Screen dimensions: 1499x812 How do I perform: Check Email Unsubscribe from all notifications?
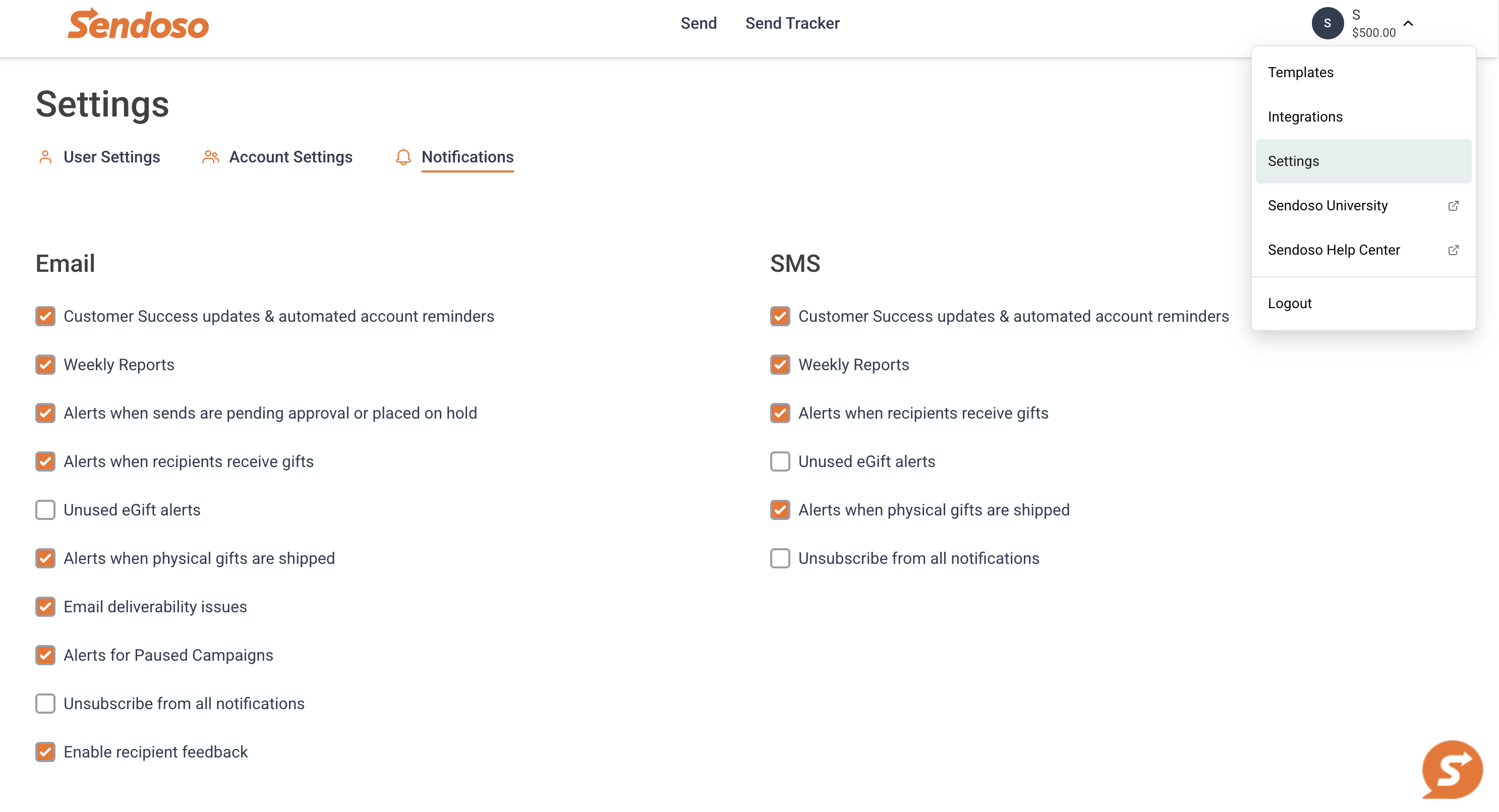(x=45, y=704)
